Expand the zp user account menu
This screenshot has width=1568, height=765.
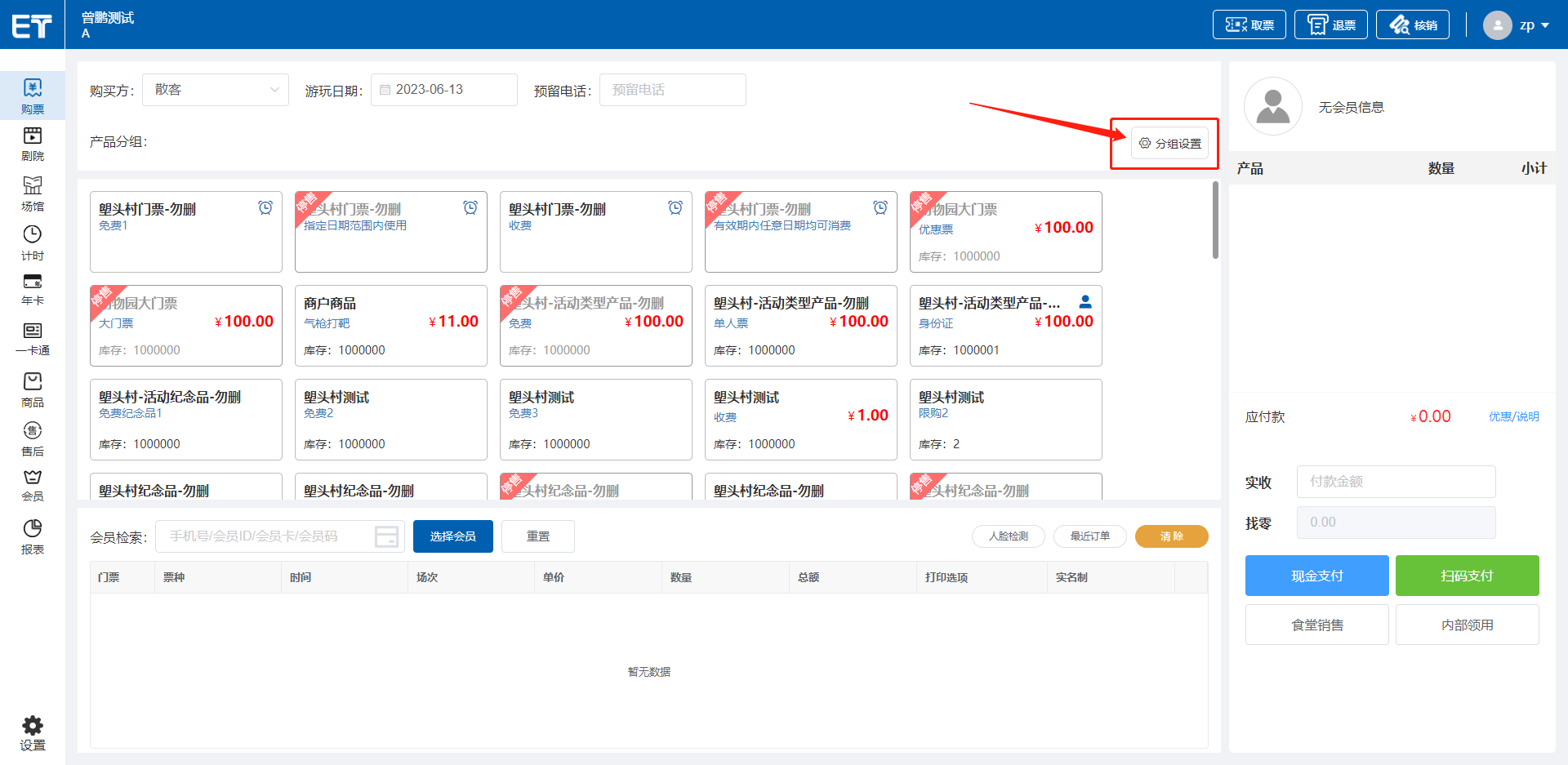[x=1516, y=25]
